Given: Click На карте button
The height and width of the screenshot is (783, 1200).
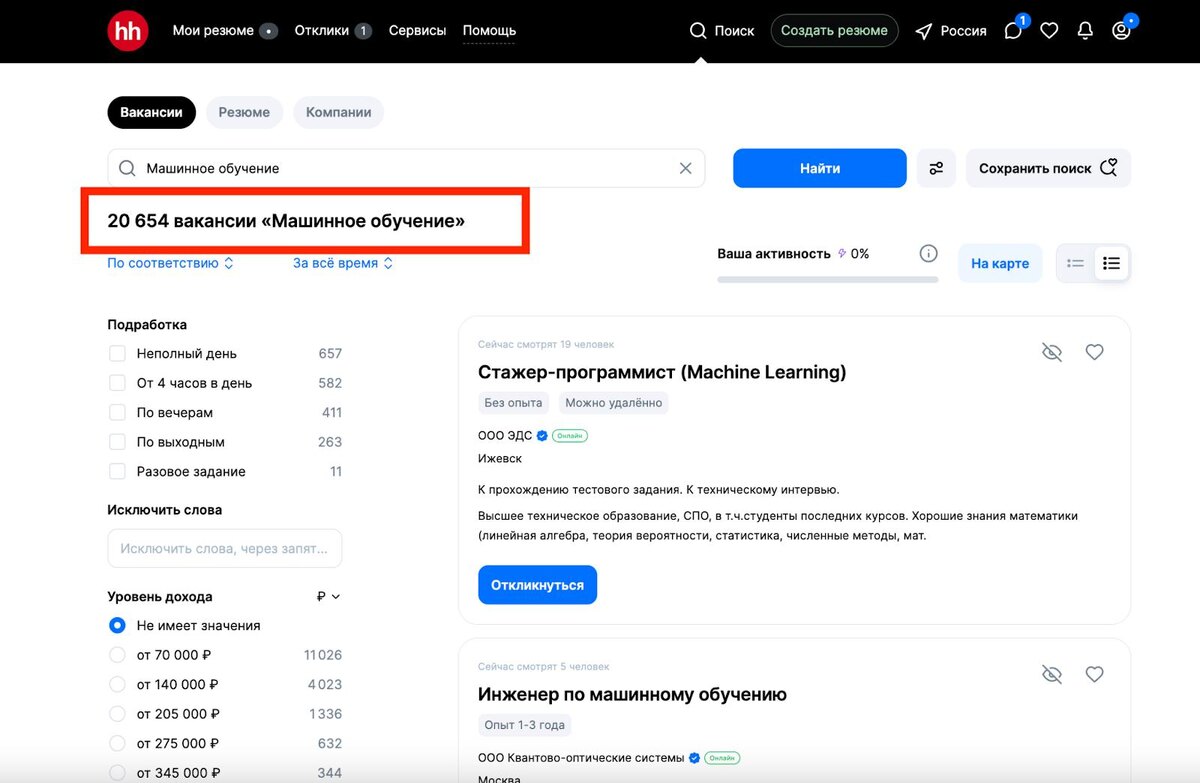Looking at the screenshot, I should pyautogui.click(x=1000, y=263).
